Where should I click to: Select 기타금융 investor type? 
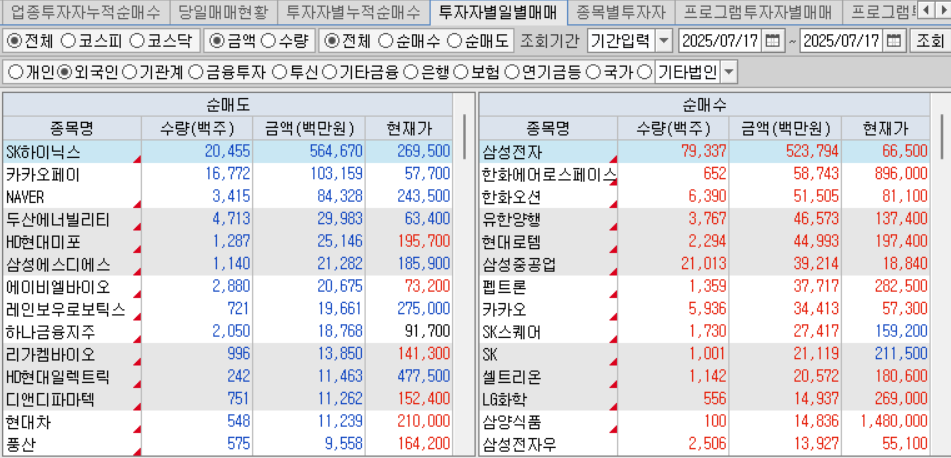[x=329, y=73]
